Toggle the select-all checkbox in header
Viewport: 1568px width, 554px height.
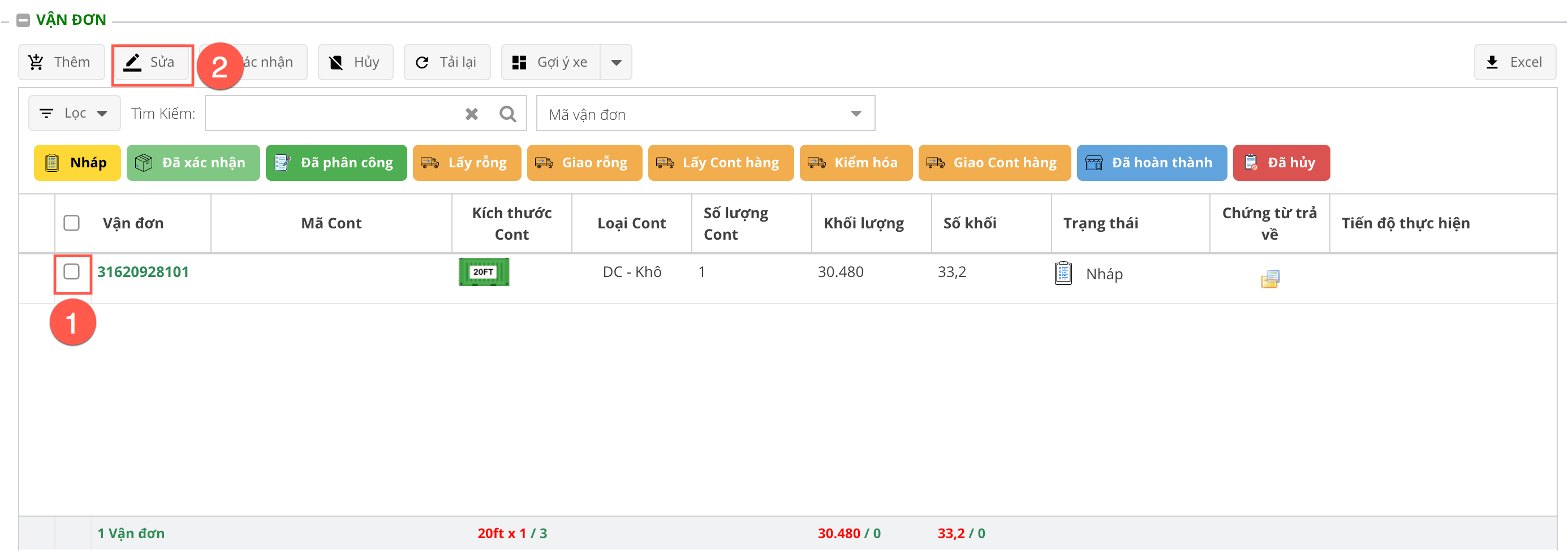pyautogui.click(x=72, y=223)
